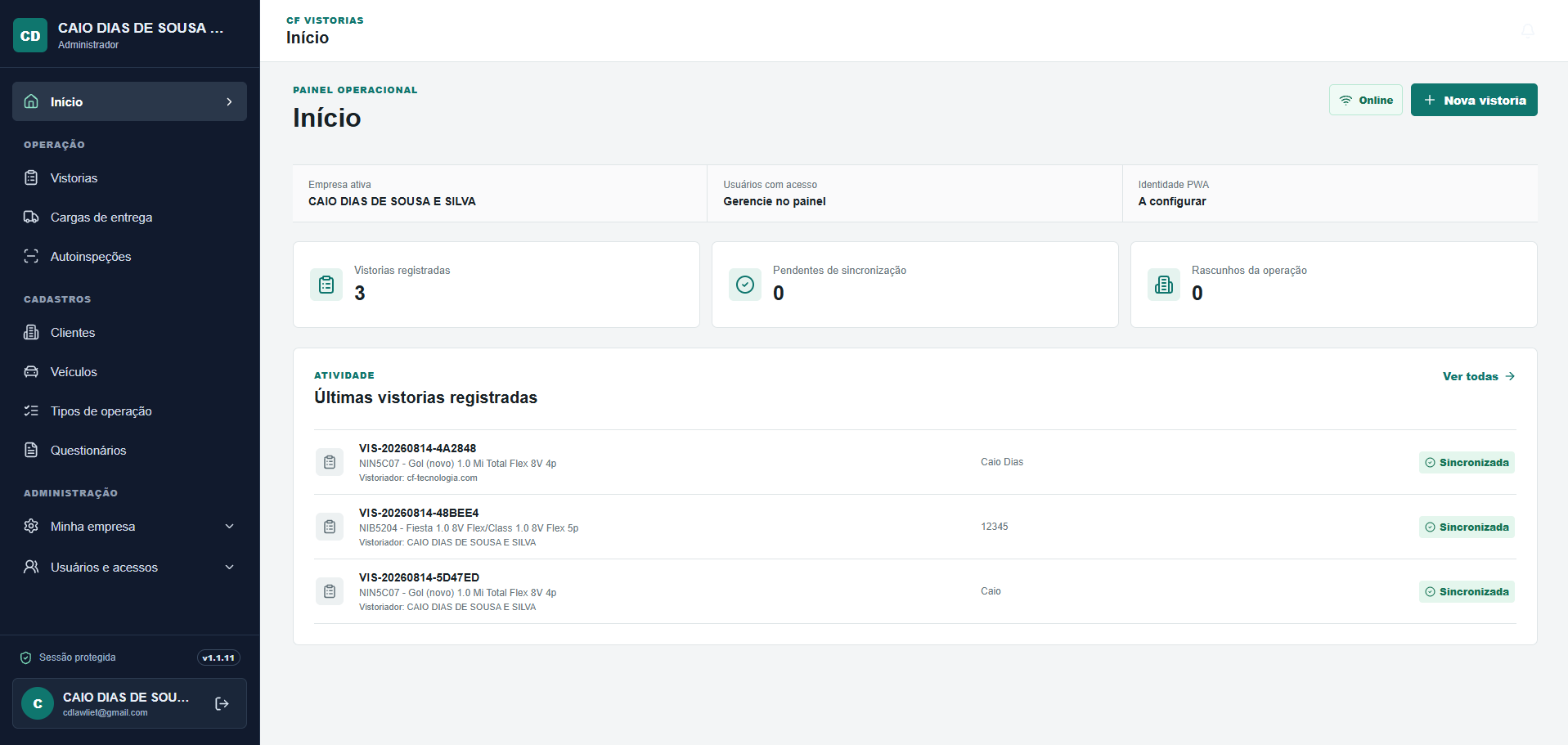Click the arrow icon next to Ver todas
The image size is (1568, 745).
[x=1510, y=376]
